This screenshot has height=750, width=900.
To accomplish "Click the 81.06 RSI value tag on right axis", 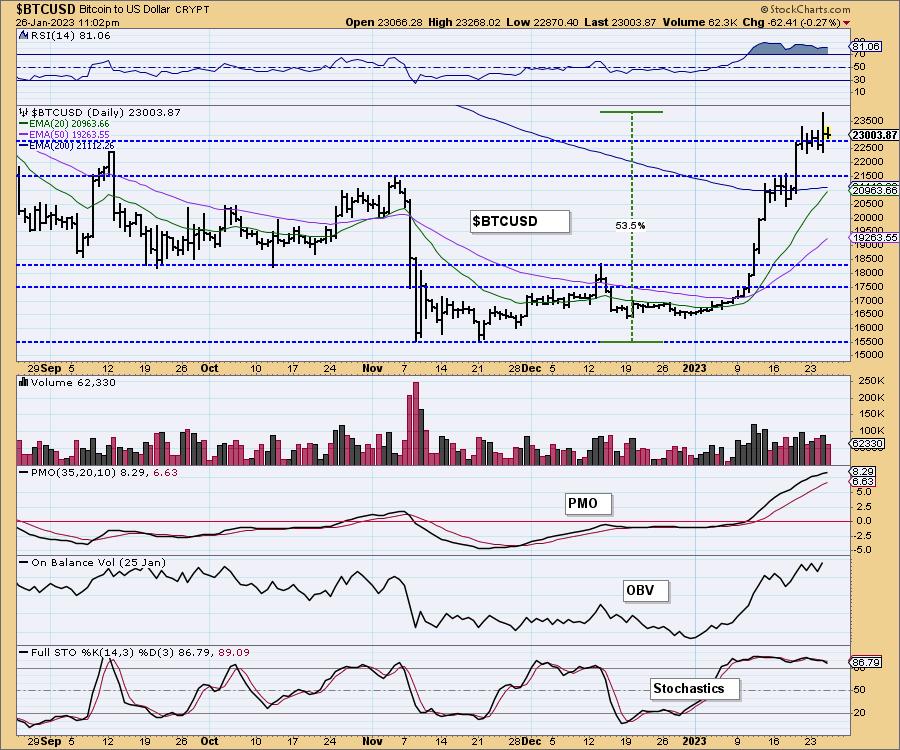I will [866, 46].
